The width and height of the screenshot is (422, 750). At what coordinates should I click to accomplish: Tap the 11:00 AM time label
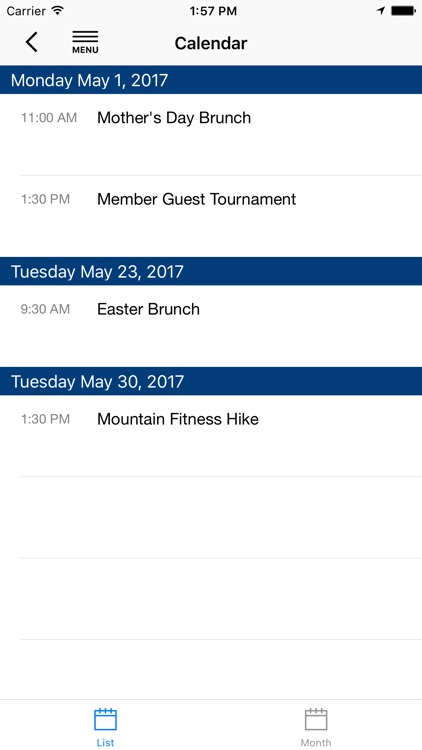click(49, 118)
